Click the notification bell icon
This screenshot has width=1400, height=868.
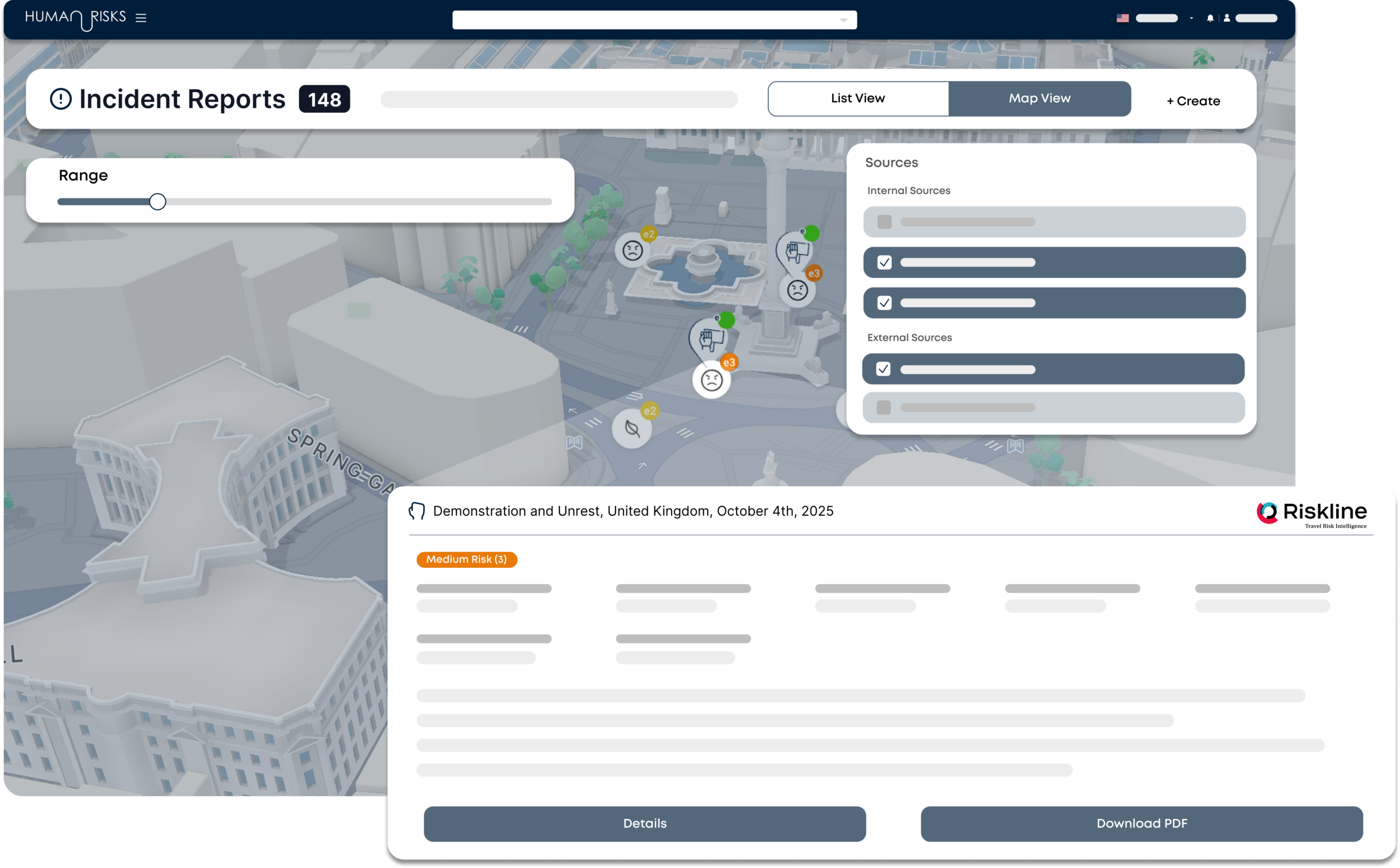point(1210,19)
